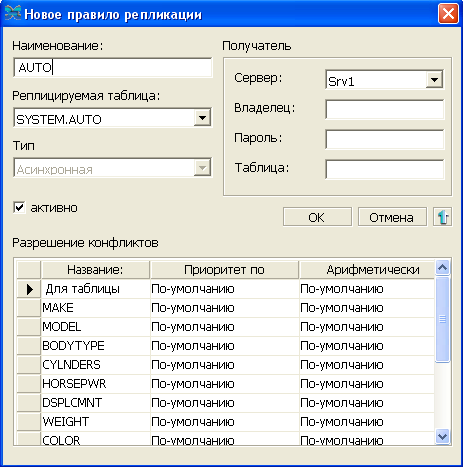The image size is (463, 467).
Task: Open the disabled 'Тип' combo box
Action: tap(113, 168)
